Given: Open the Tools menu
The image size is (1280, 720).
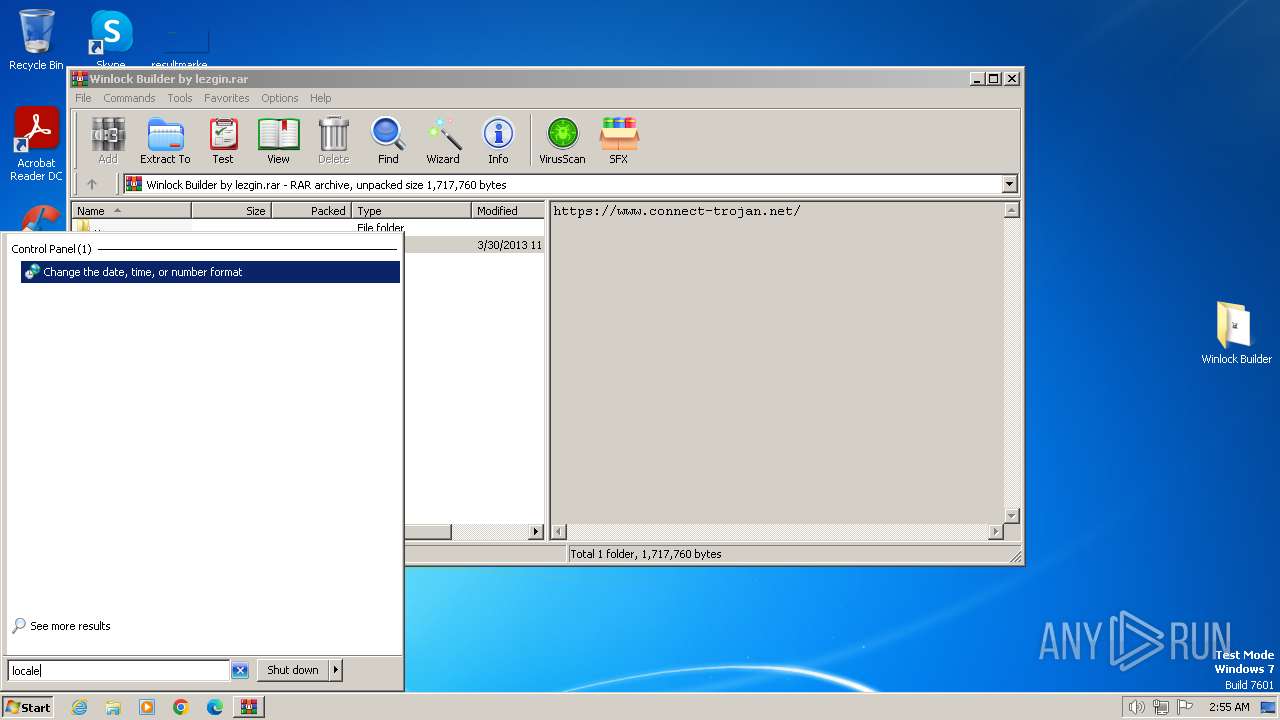Looking at the screenshot, I should click(x=180, y=98).
